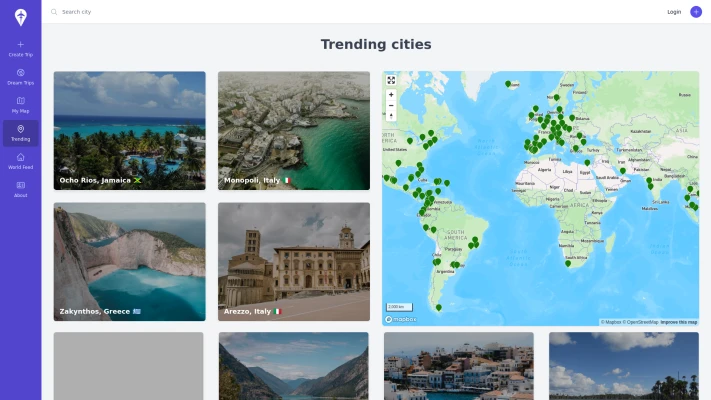Open the harbor town city card
This screenshot has width=711, height=400.
pyautogui.click(x=459, y=366)
